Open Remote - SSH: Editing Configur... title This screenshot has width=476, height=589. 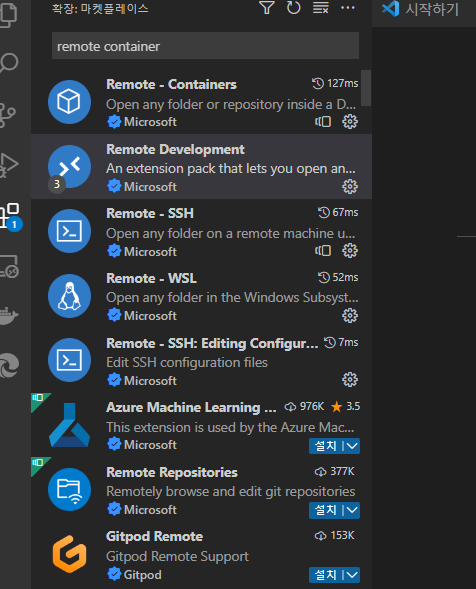tap(212, 343)
